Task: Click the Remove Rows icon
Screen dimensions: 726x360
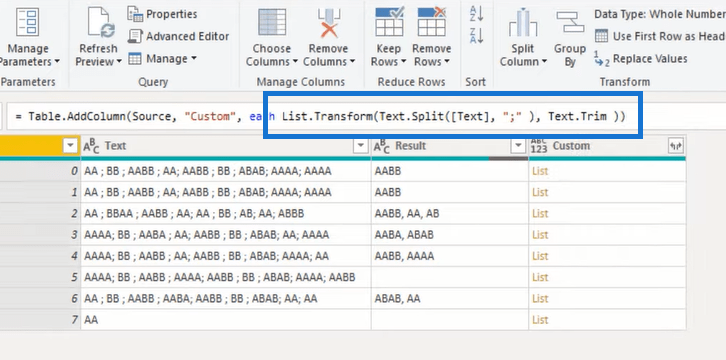Action: click(432, 21)
